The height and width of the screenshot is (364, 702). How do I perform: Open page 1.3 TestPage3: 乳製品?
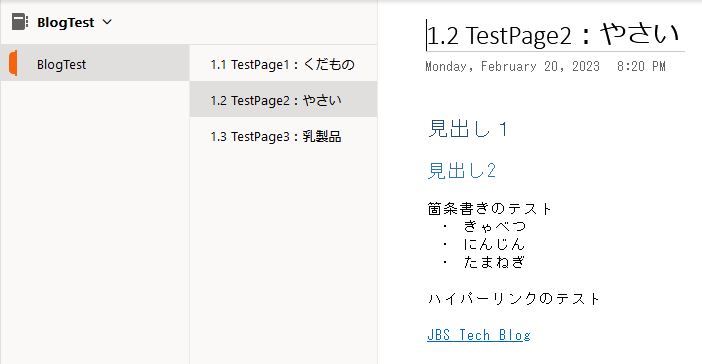coord(283,136)
